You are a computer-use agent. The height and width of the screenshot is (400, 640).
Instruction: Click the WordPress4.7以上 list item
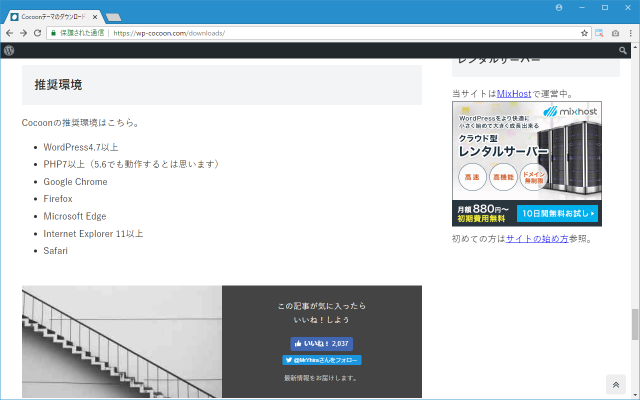(x=81, y=147)
